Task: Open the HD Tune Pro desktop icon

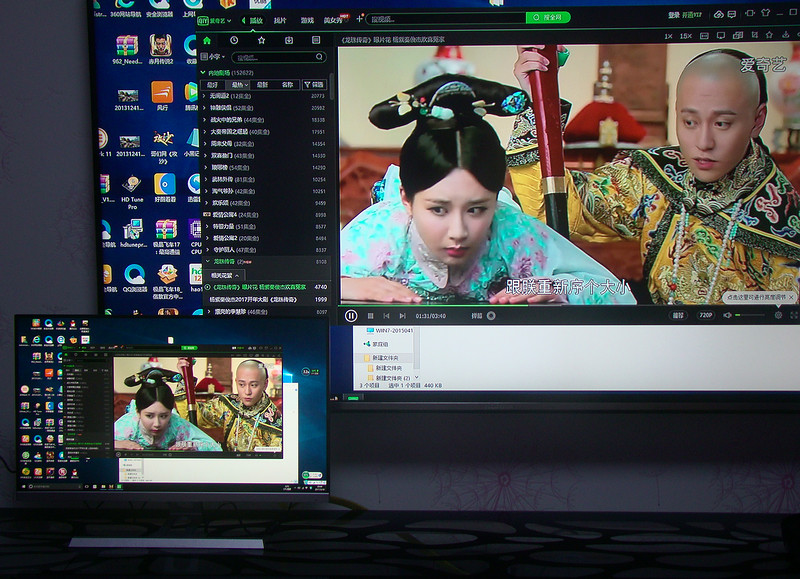Action: (132, 193)
